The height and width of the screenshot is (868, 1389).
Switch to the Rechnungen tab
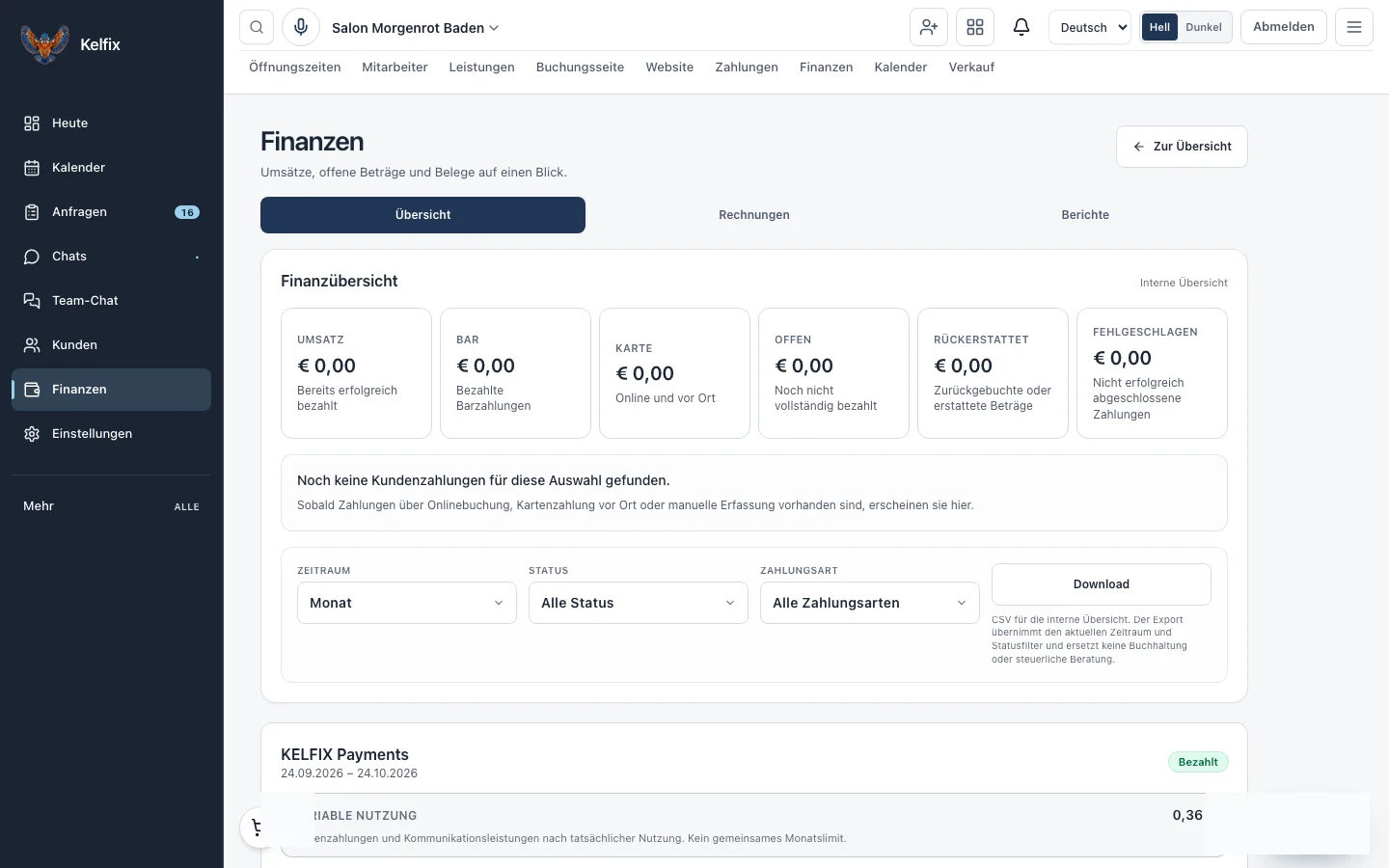(754, 215)
